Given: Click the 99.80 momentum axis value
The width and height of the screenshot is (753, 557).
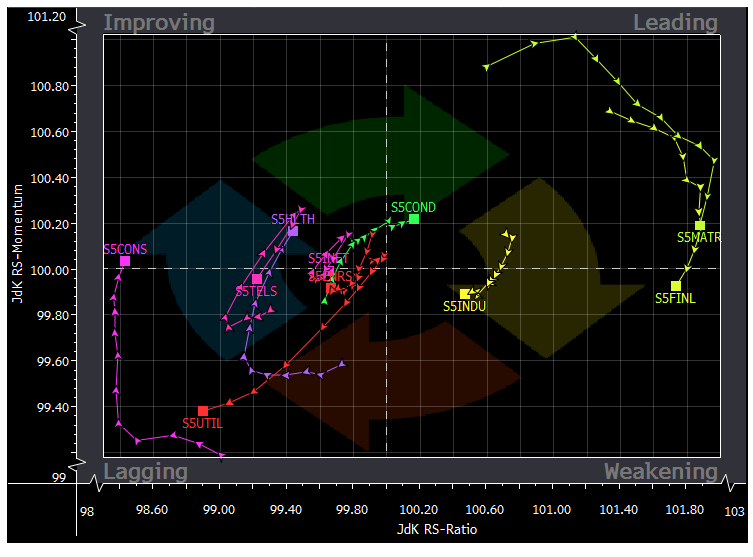Looking at the screenshot, I should click(52, 316).
